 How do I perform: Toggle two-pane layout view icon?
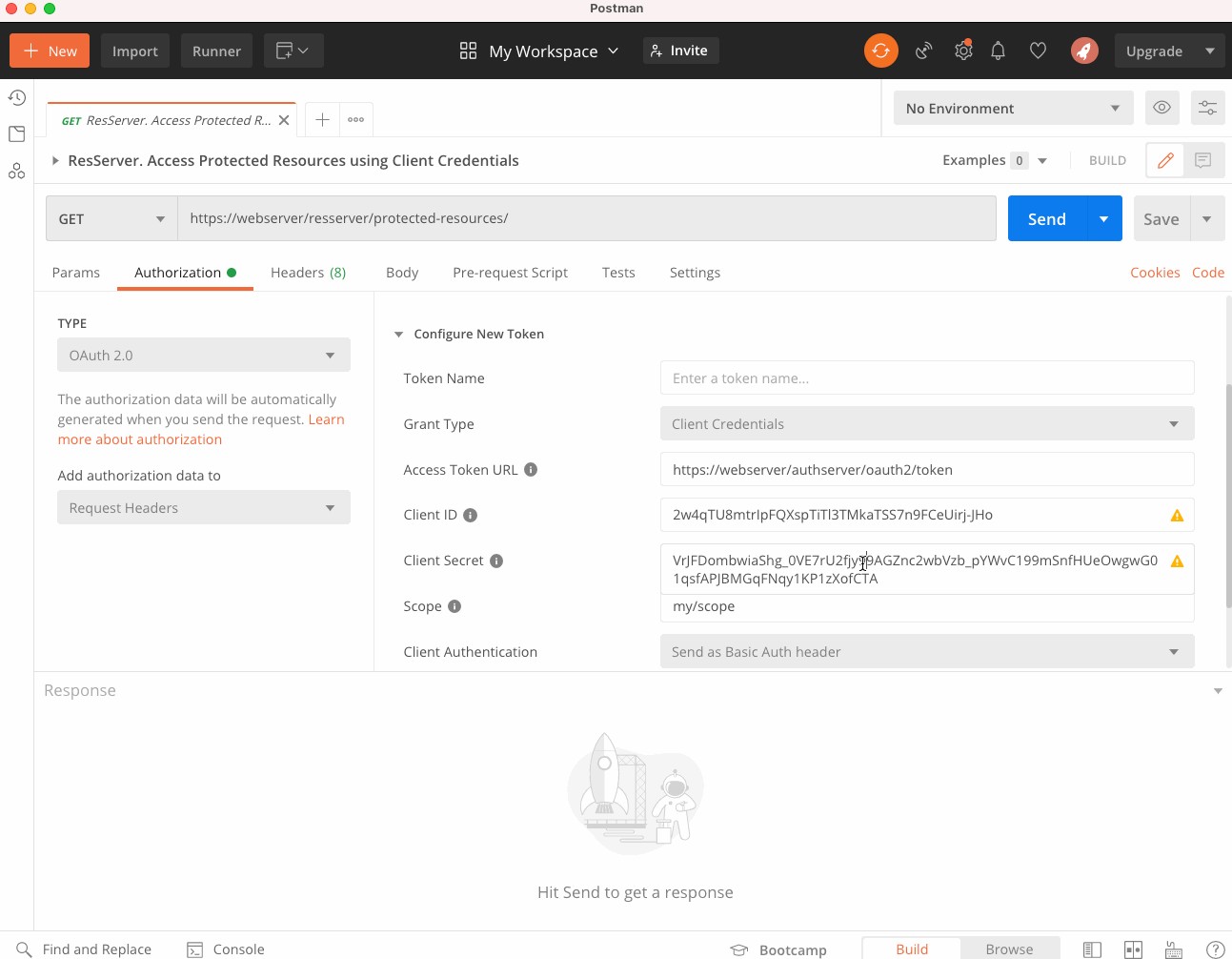pos(1133,949)
